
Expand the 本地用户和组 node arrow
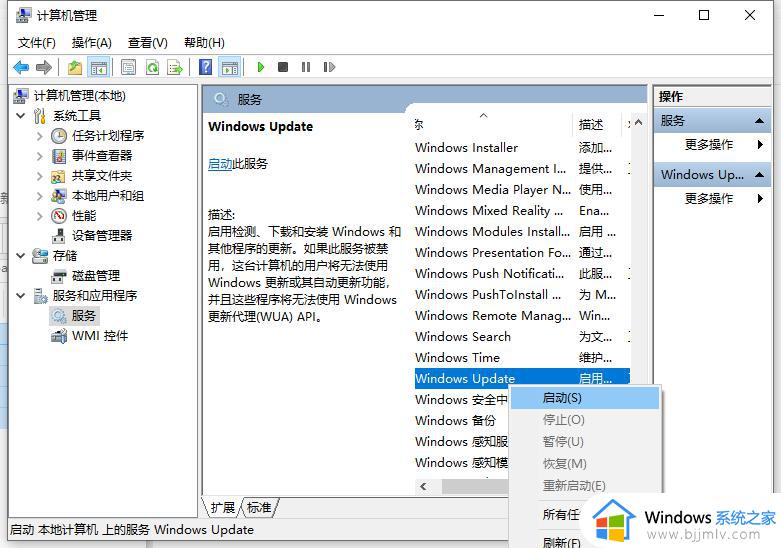(40, 195)
